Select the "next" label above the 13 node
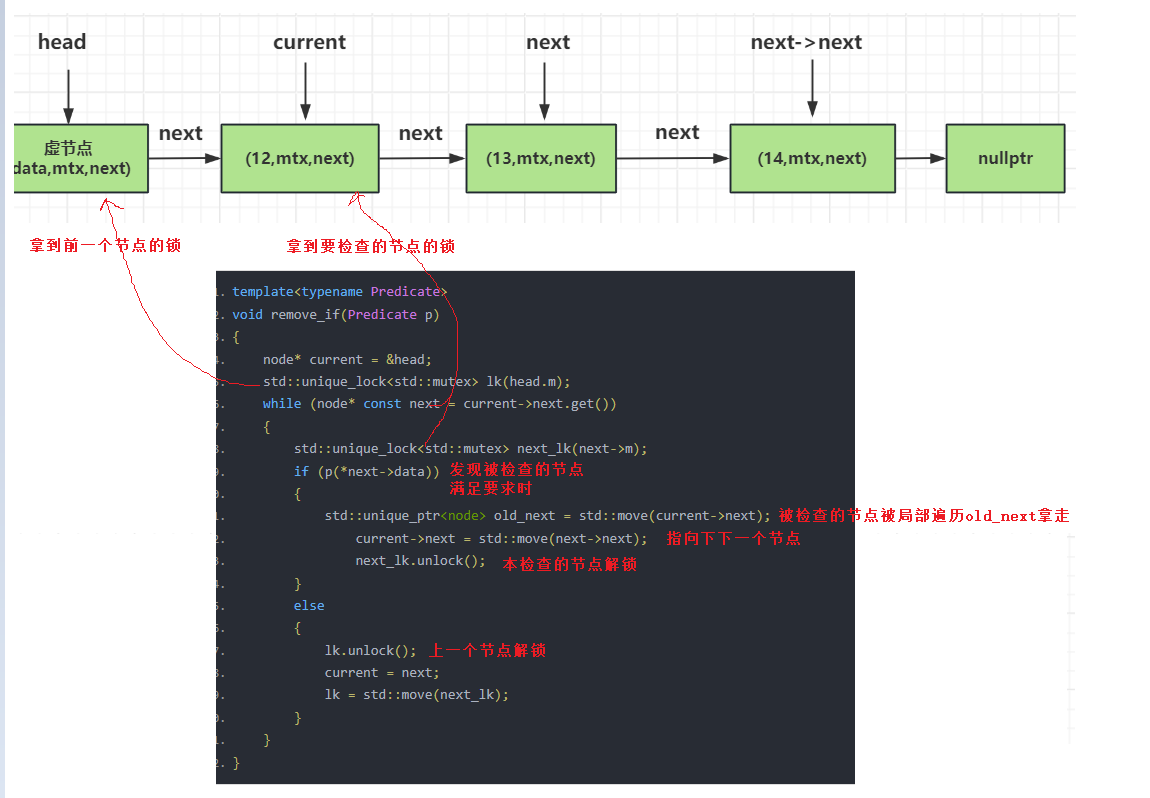Image resolution: width=1150 pixels, height=798 pixels. tap(548, 43)
